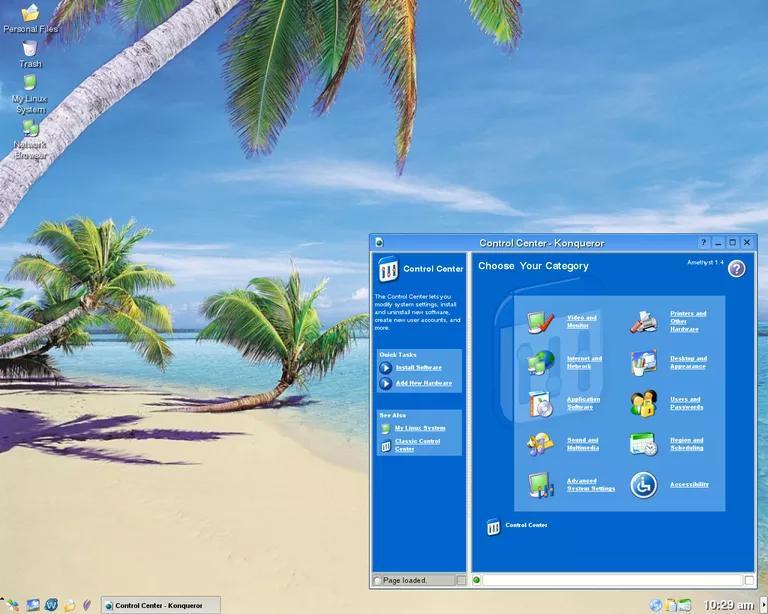This screenshot has height=614, width=768.
Task: Click the 10:29 am taskbar clock
Action: [728, 606]
